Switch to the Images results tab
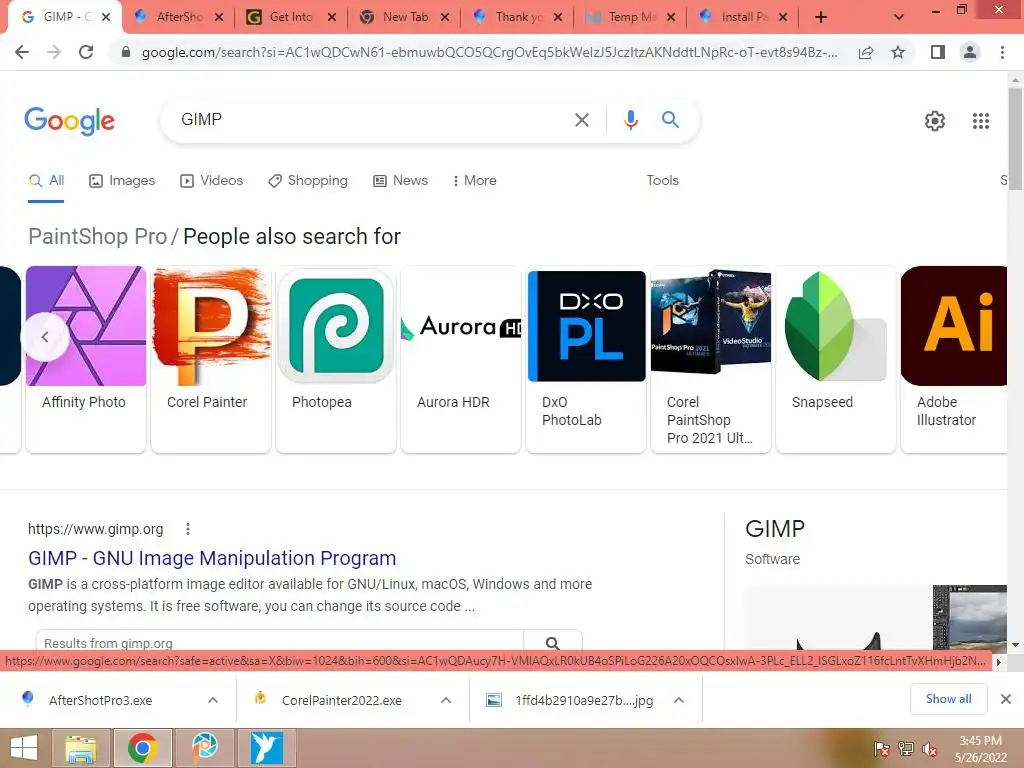 122,180
